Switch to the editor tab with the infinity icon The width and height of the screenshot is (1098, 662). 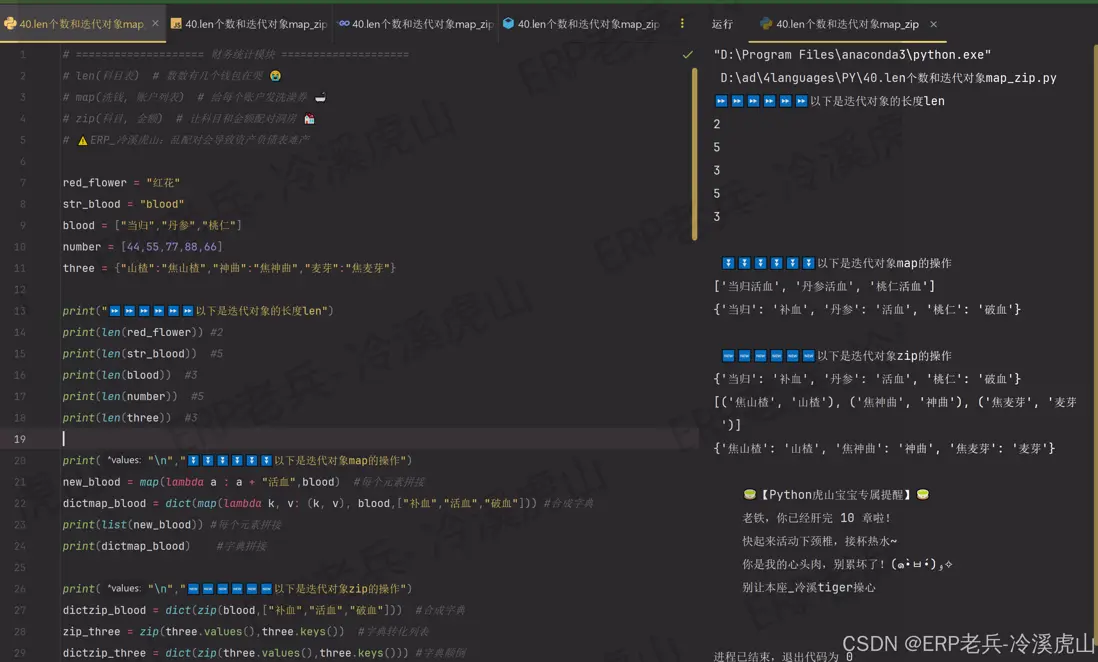(x=416, y=24)
